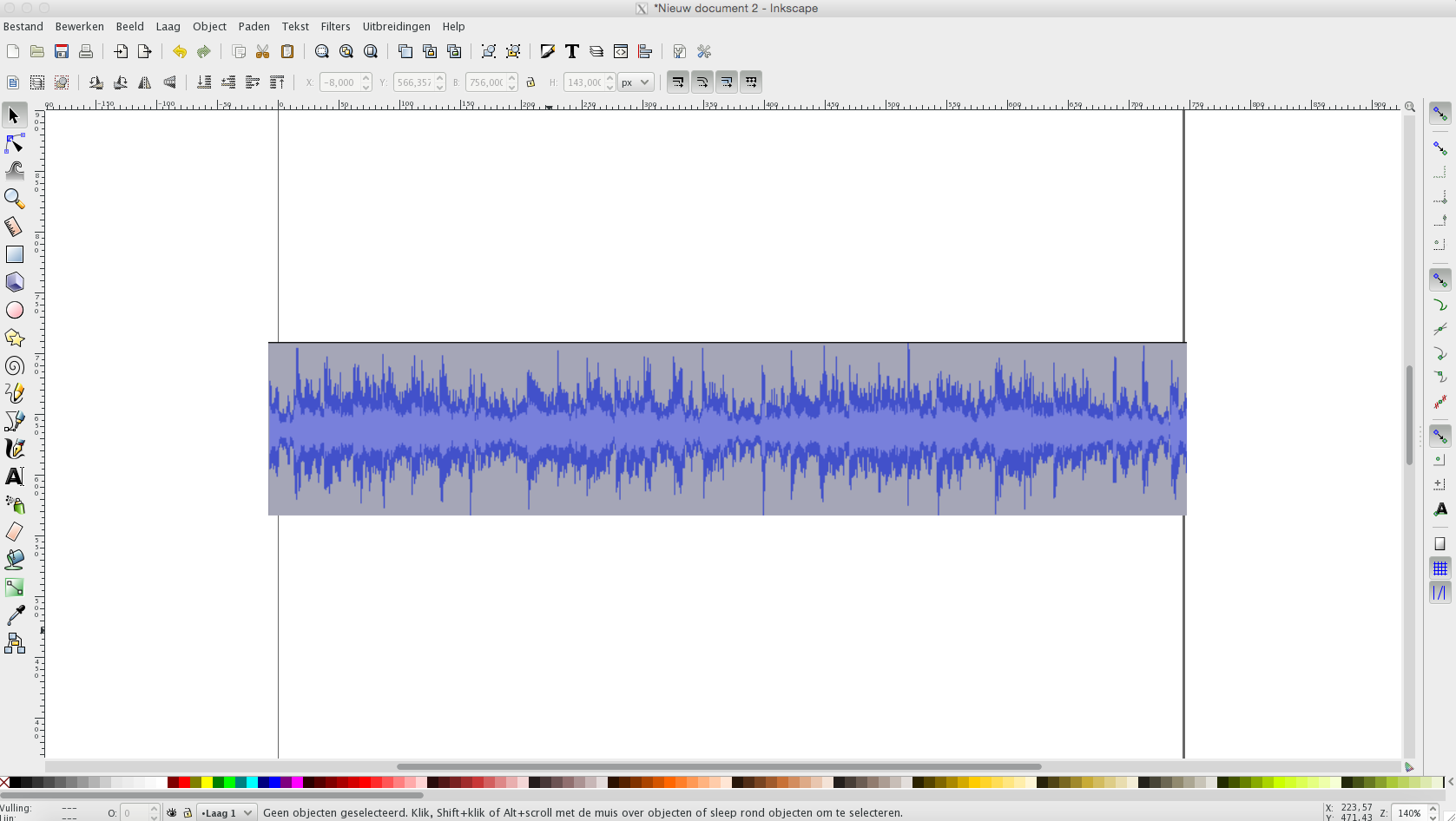1456x821 pixels.
Task: Click the Cut scissors icon
Action: pyautogui.click(x=263, y=51)
